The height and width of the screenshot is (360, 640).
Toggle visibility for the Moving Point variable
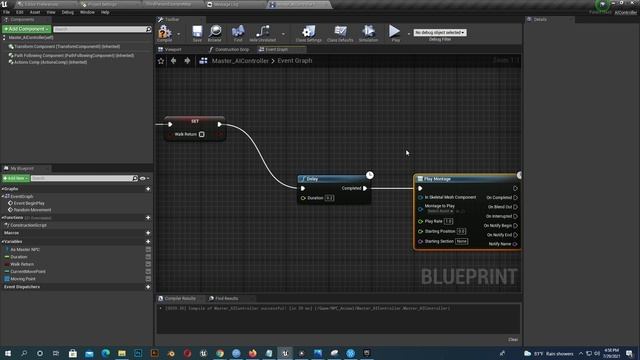coord(148,279)
